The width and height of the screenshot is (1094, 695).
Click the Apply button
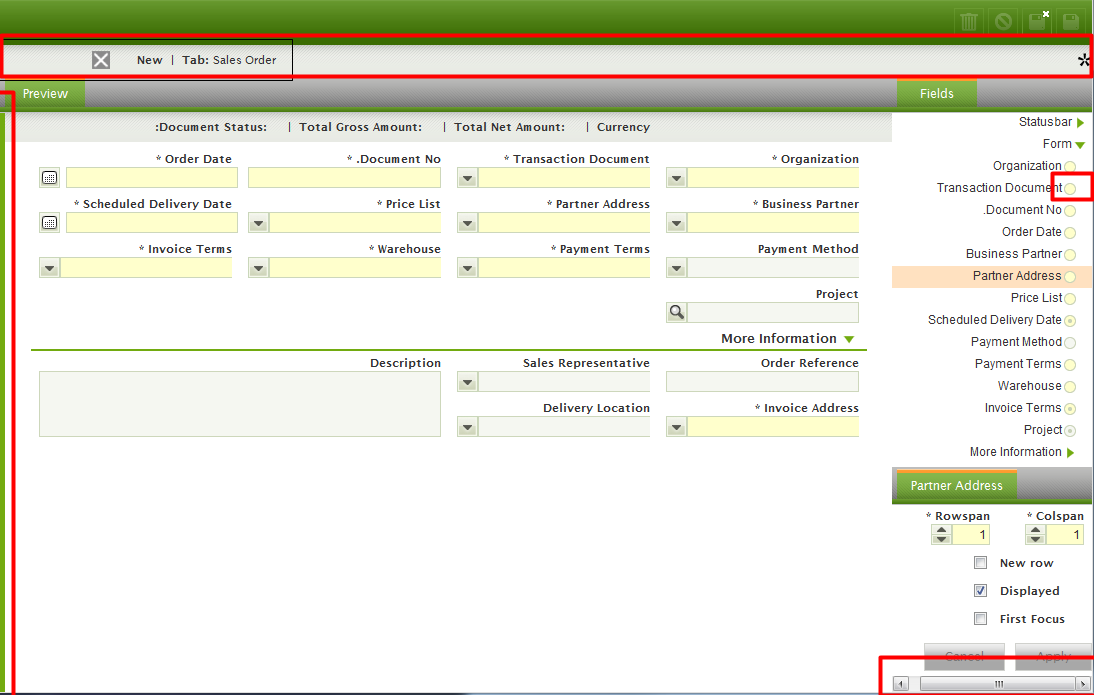(1054, 656)
